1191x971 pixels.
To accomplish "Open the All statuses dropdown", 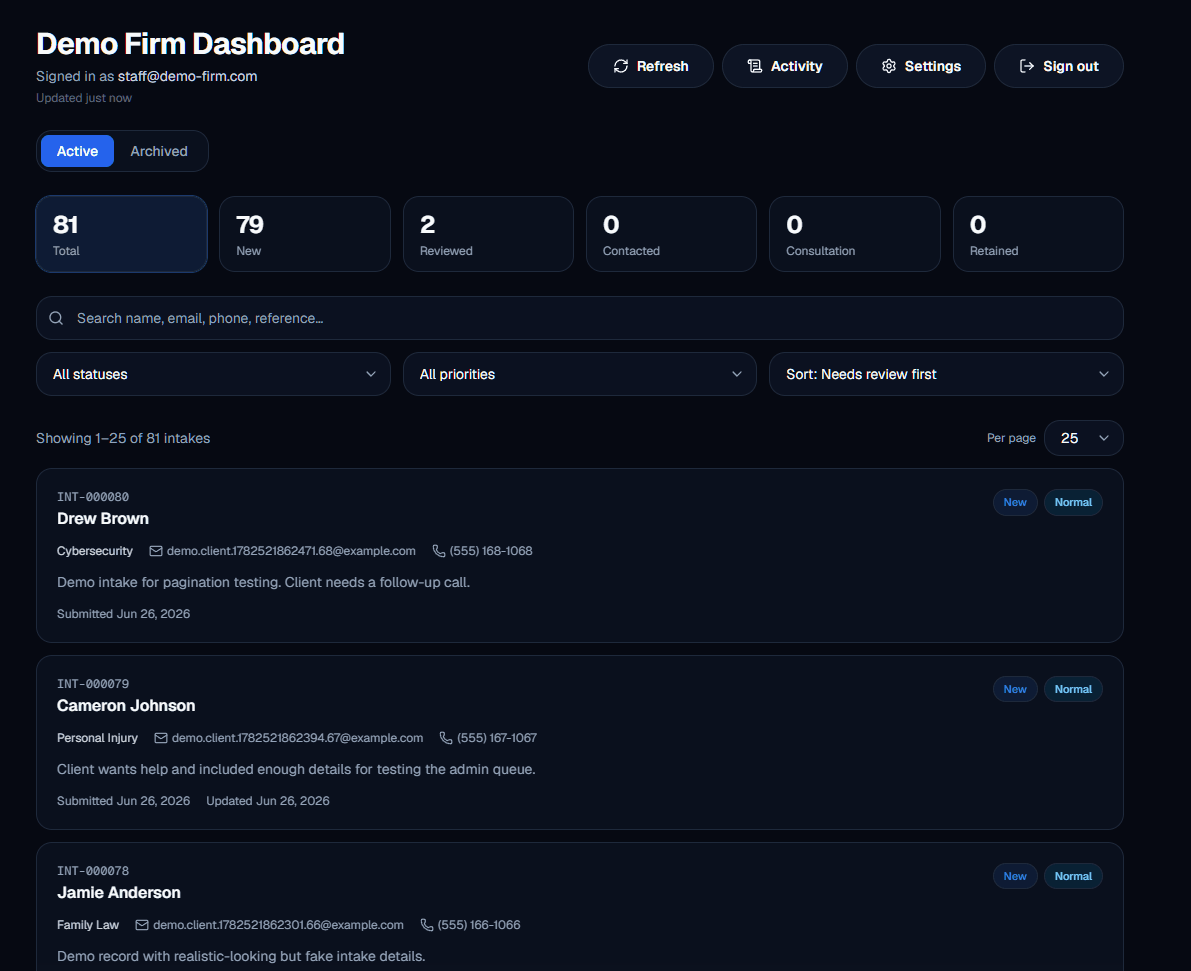I will point(213,374).
